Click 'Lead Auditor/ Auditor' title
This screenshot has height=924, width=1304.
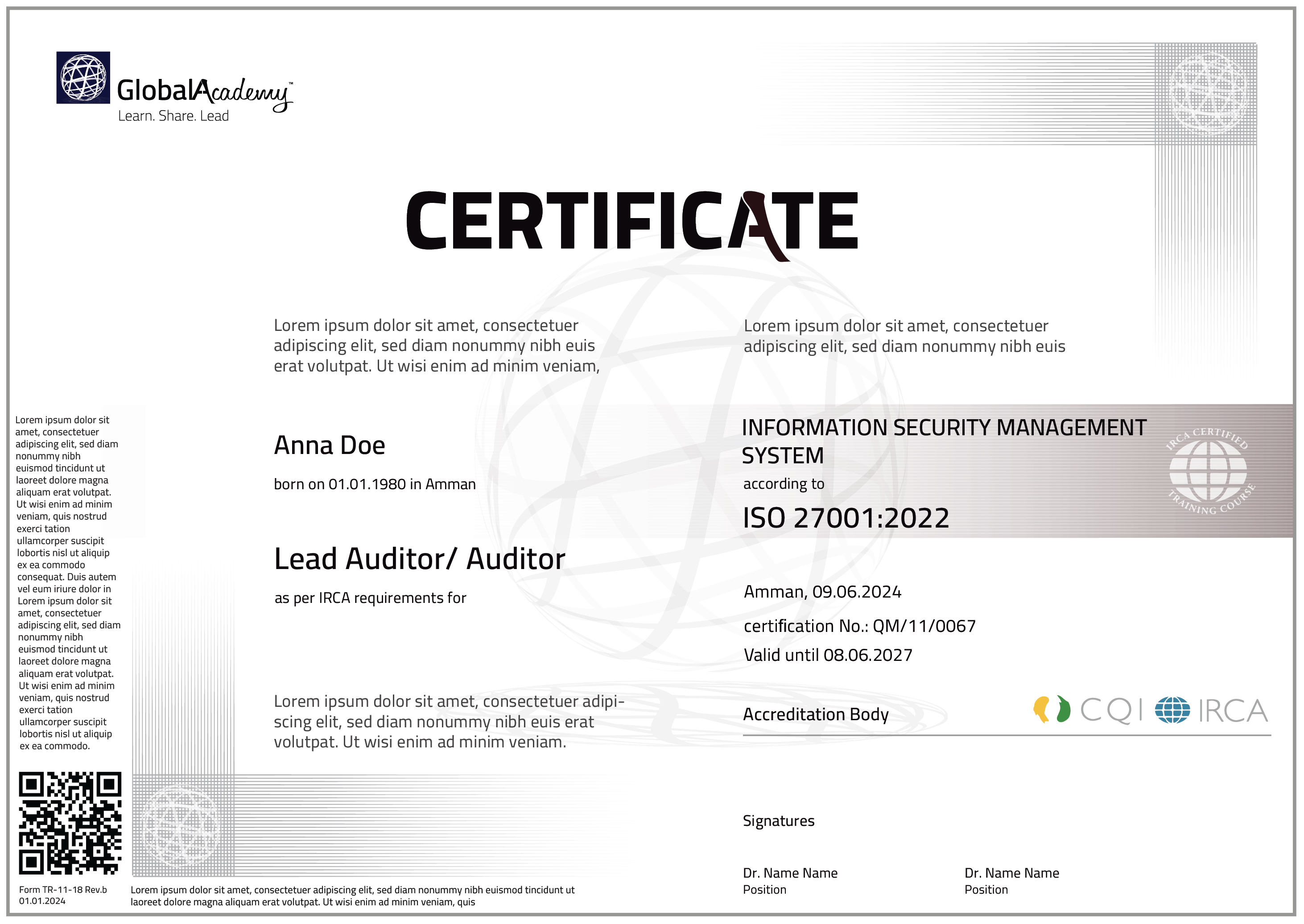coord(419,559)
